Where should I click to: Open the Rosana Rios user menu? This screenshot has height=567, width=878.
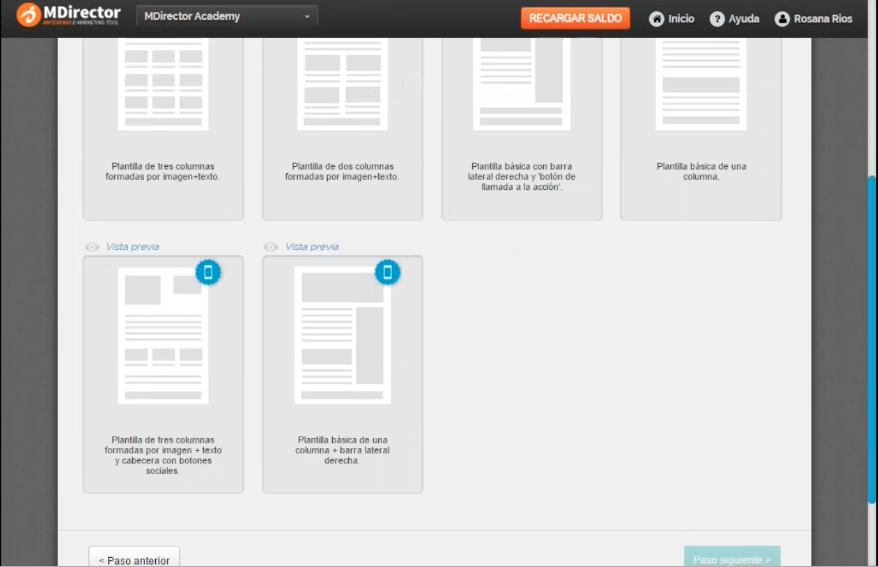point(823,19)
